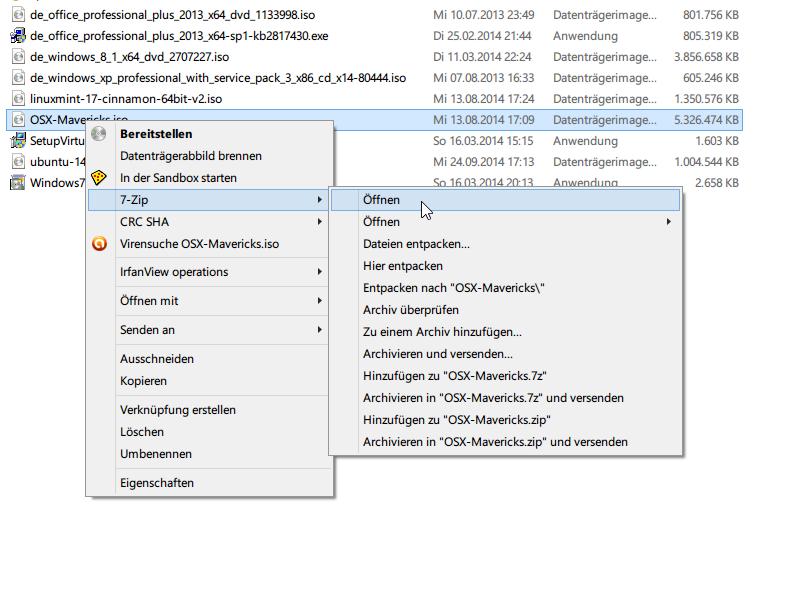
Task: Click the disc icon of the OSX-Mavericks file
Action: coord(18,120)
